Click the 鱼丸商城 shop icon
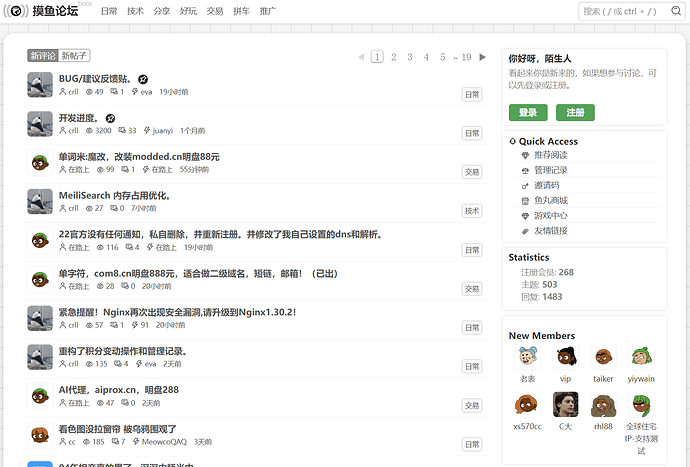The image size is (690, 467). [x=525, y=201]
